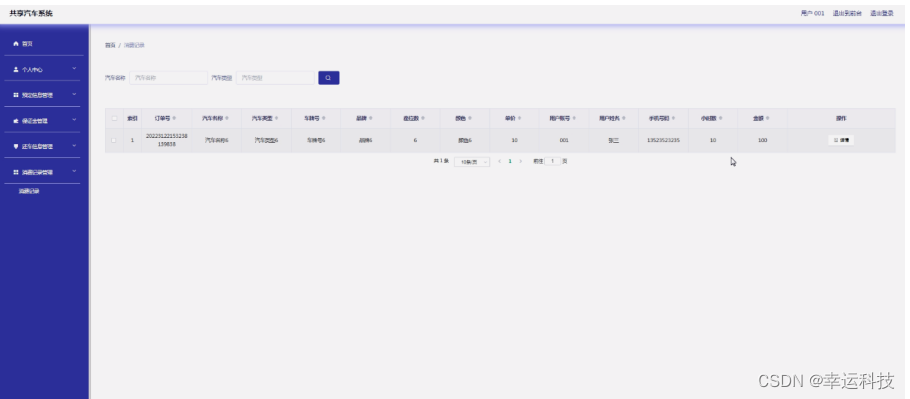
Task: Expand the 预定信息管理 chevron
Action: point(74,95)
